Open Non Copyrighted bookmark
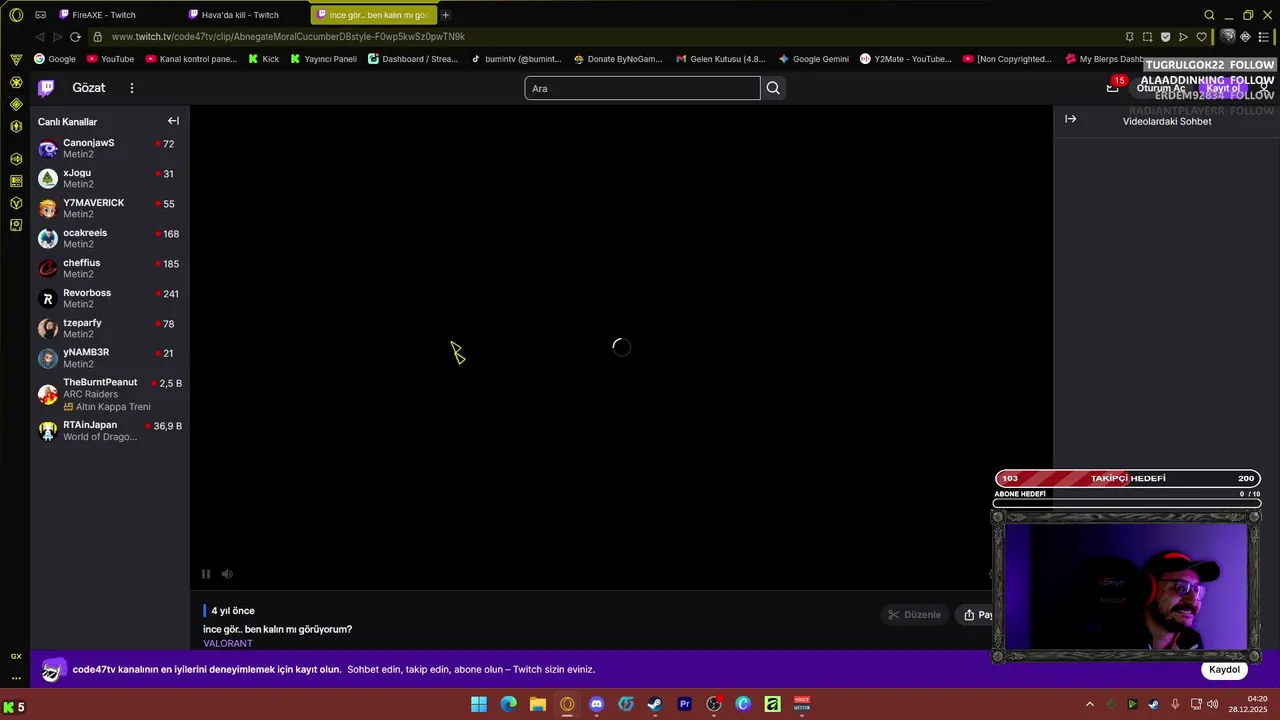The width and height of the screenshot is (1280, 720). 1008,59
